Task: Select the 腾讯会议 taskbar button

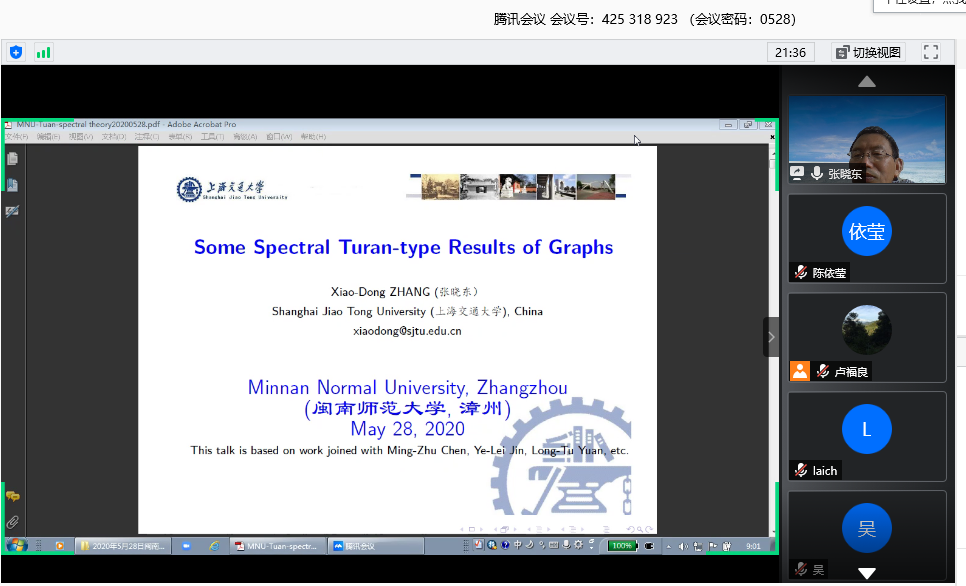Action: point(356,546)
